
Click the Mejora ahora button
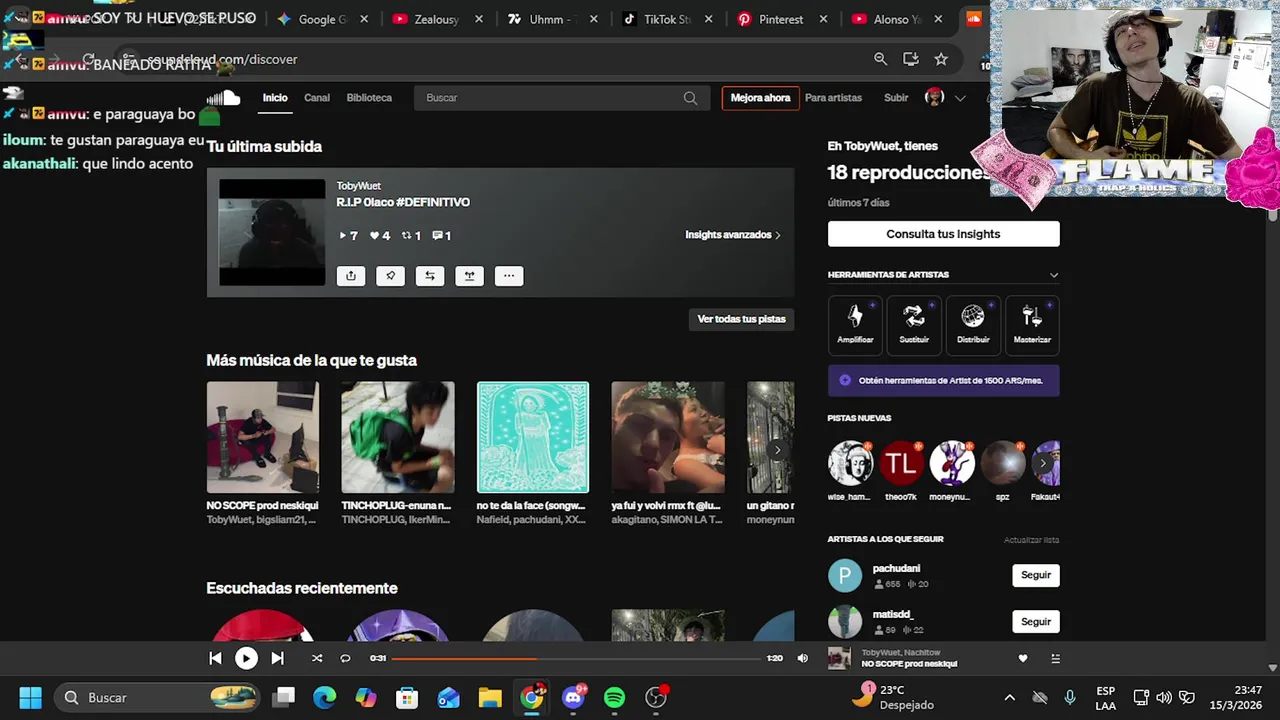pyautogui.click(x=760, y=98)
